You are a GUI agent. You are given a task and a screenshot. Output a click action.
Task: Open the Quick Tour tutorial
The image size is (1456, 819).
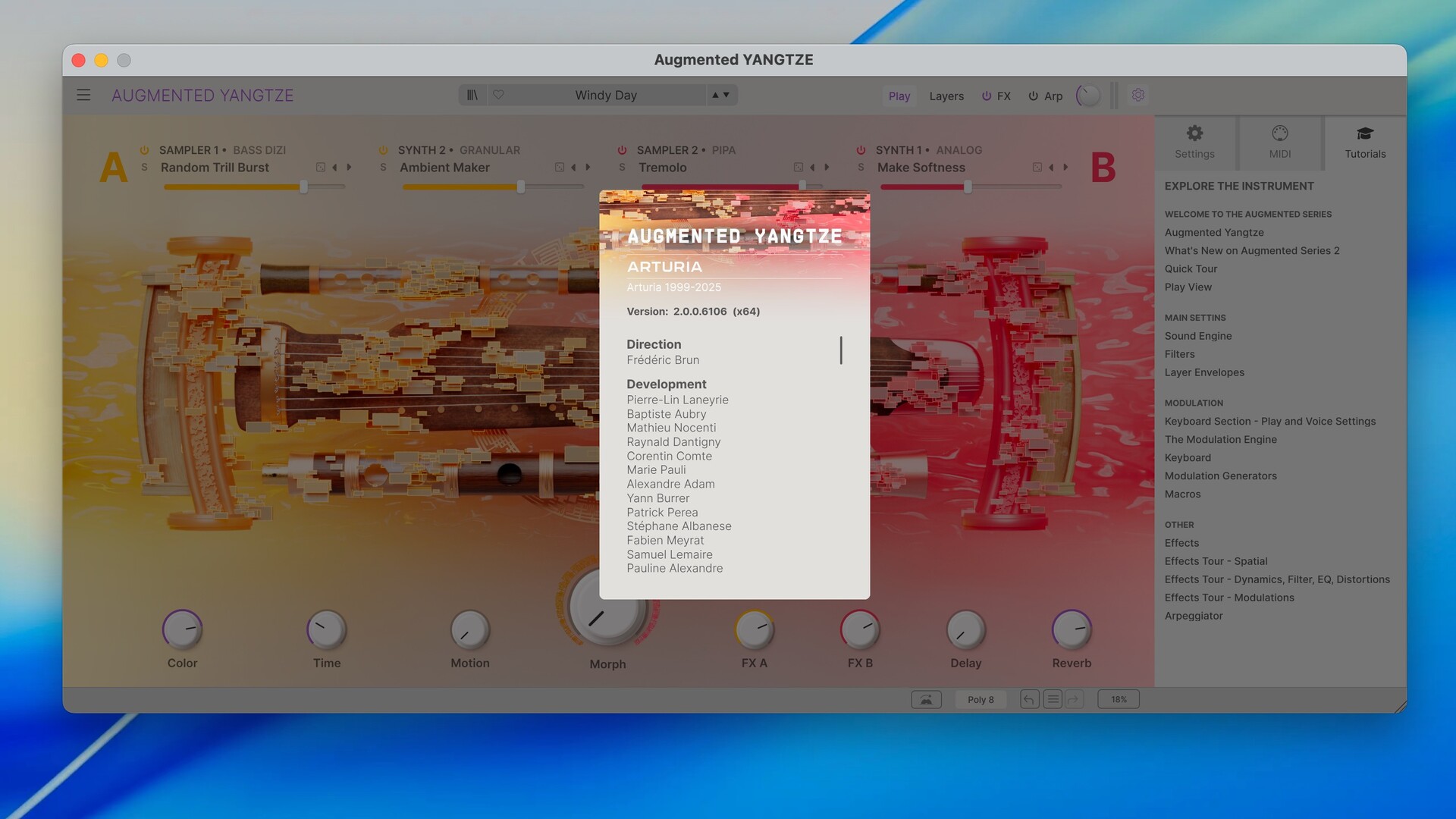coord(1191,268)
